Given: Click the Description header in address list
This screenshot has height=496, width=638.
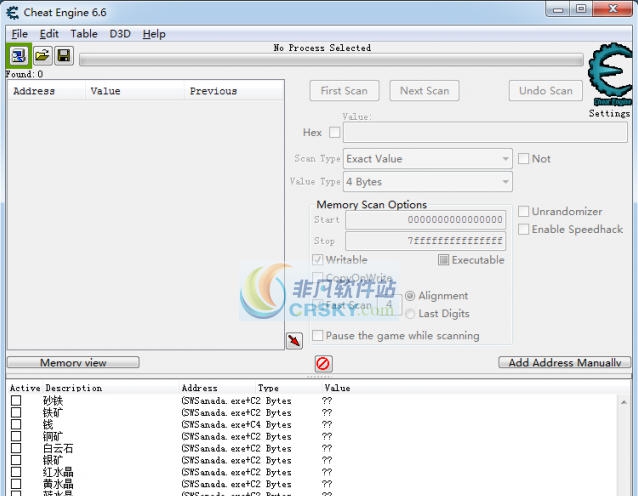Looking at the screenshot, I should (x=74, y=388).
